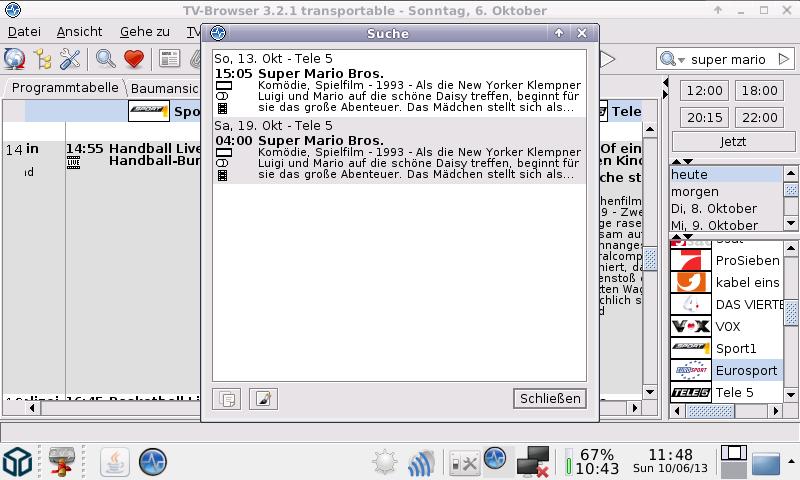Click the Wi-Fi signal icon in system tray
The image size is (800, 480).
click(421, 462)
